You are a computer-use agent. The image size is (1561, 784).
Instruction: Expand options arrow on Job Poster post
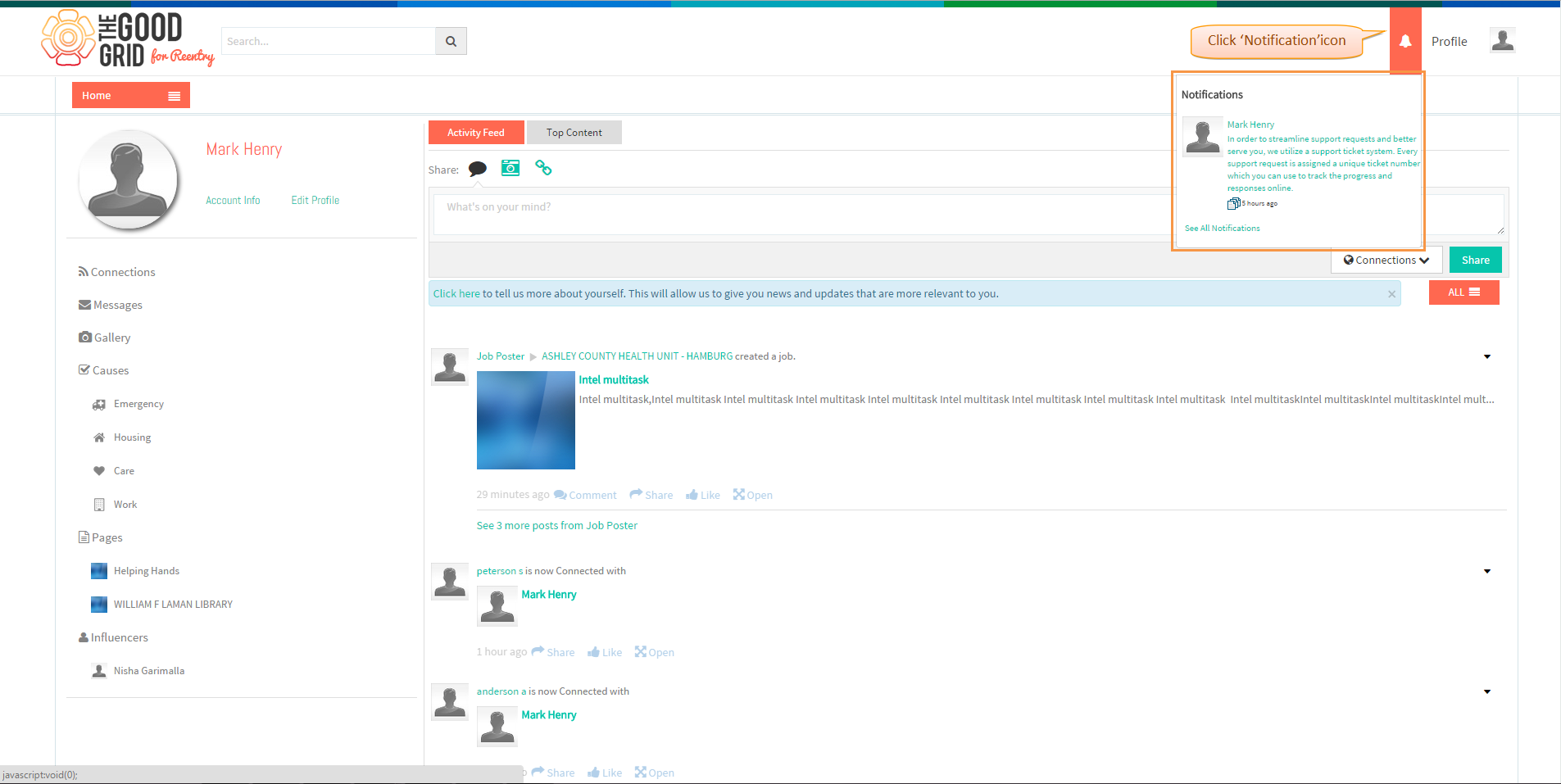pos(1487,356)
